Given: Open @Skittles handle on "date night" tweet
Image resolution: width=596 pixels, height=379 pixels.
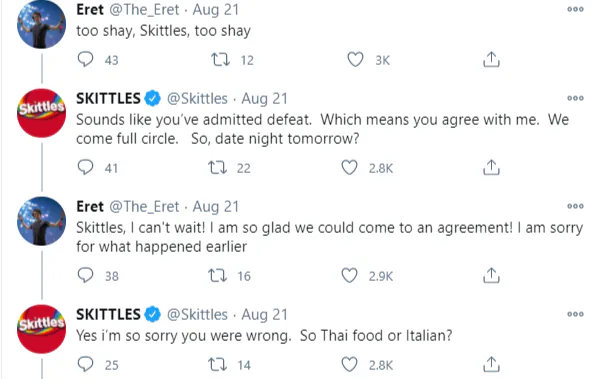Looking at the screenshot, I should (x=197, y=99).
